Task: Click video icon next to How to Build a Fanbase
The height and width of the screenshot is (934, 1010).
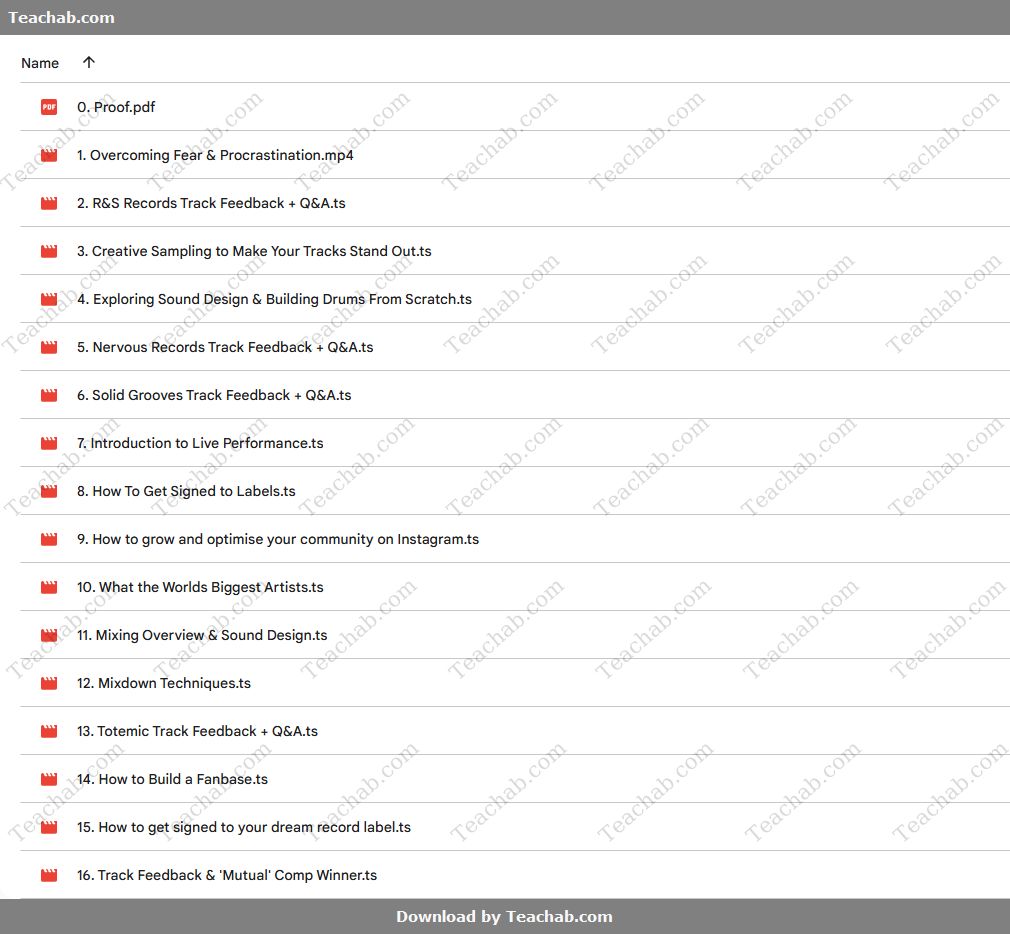Action: click(49, 779)
